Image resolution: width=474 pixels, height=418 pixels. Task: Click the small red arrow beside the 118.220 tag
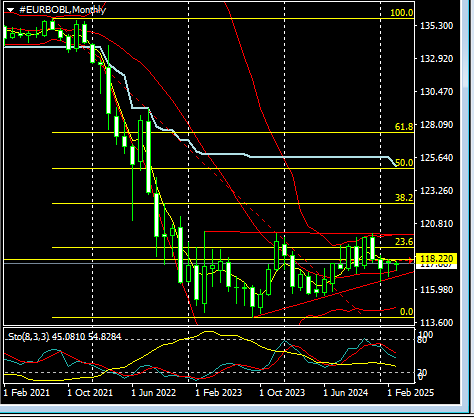click(x=411, y=260)
